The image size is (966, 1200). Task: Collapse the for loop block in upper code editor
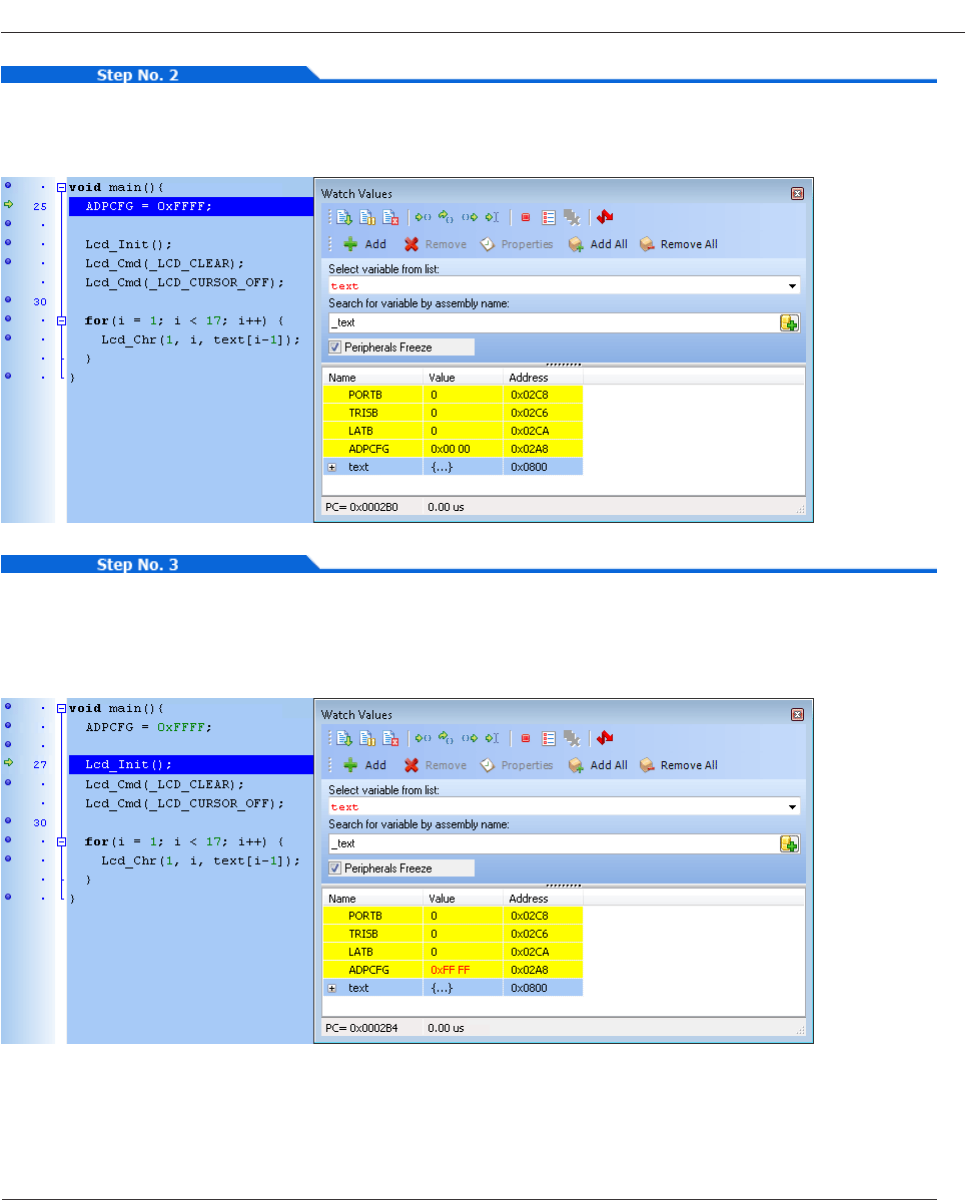tap(61, 321)
